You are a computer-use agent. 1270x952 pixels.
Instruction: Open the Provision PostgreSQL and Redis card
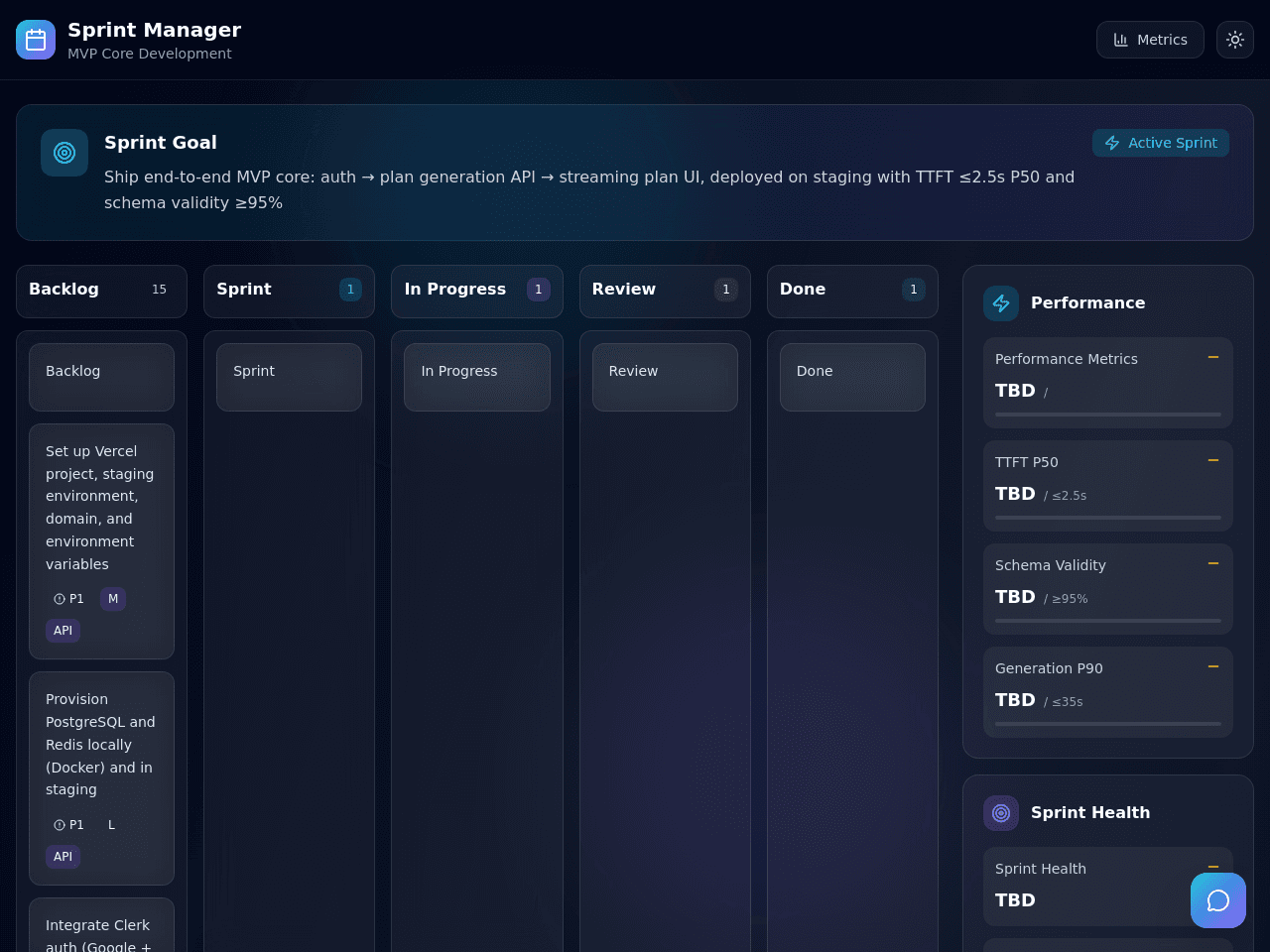[101, 778]
